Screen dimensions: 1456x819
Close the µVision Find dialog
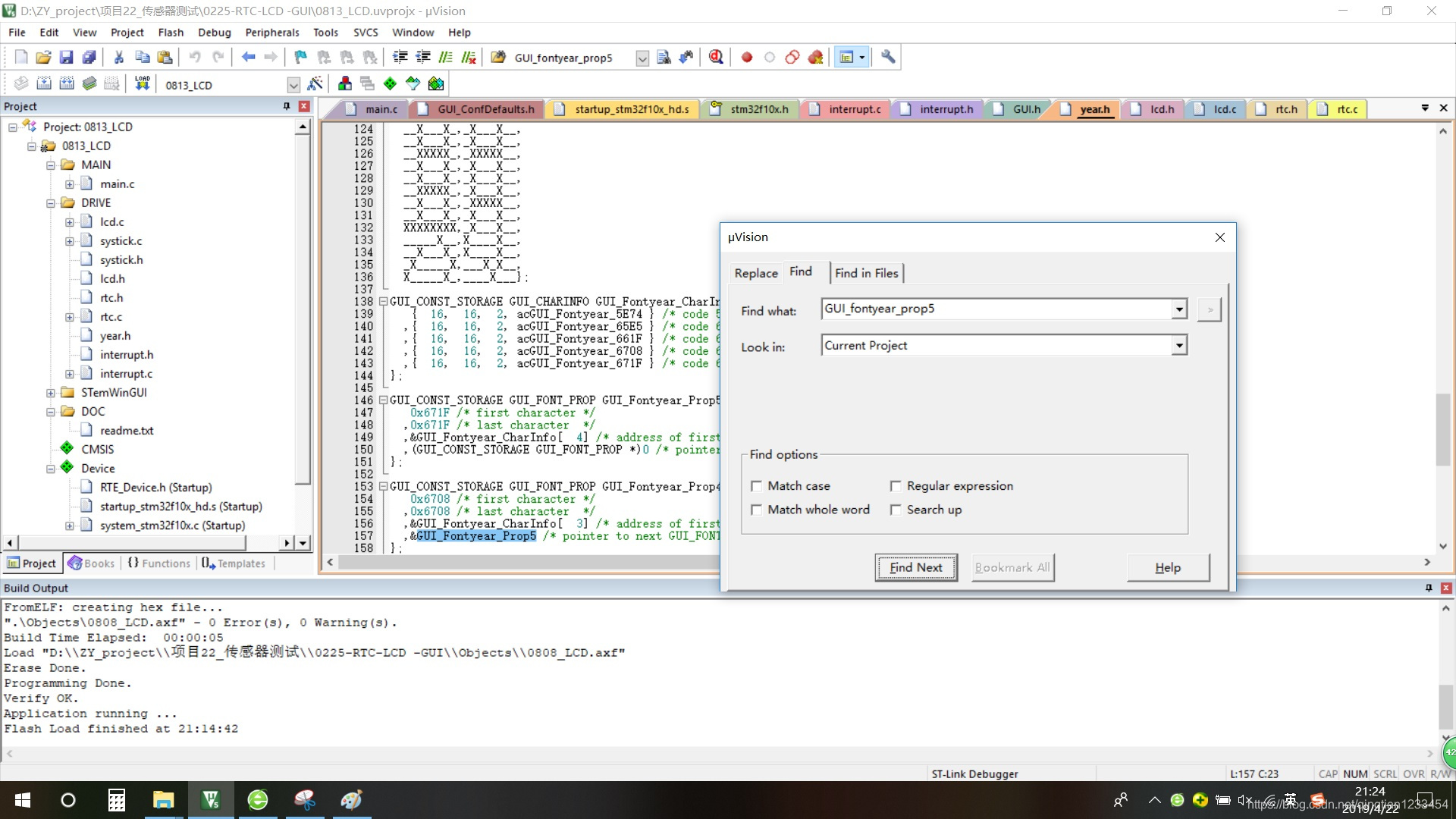(x=1219, y=237)
